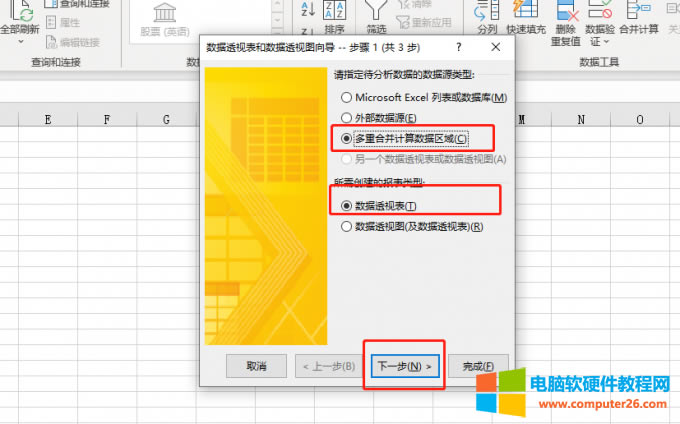680x424 pixels.
Task: Select Microsoft Excel list or database option
Action: pos(347,98)
